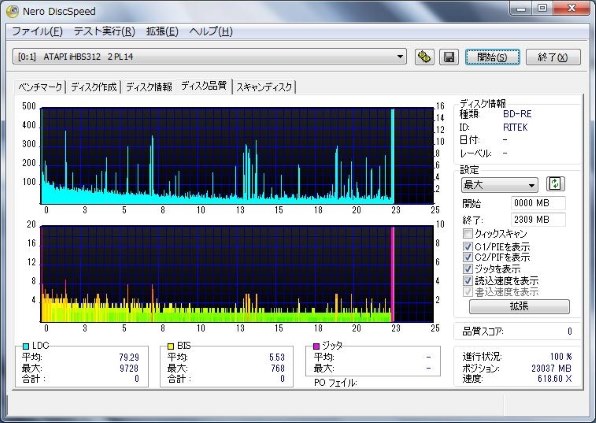Click the yellow BIS legend swatch
The image size is (596, 423).
171,346
